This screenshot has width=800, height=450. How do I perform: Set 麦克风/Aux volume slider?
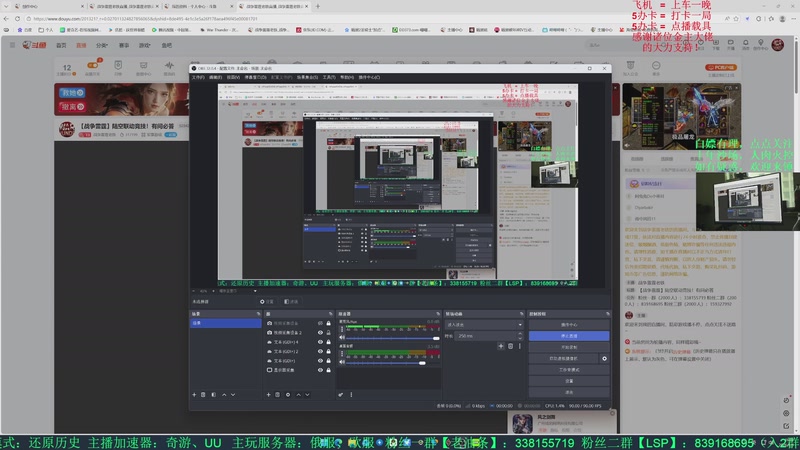pyautogui.click(x=393, y=338)
